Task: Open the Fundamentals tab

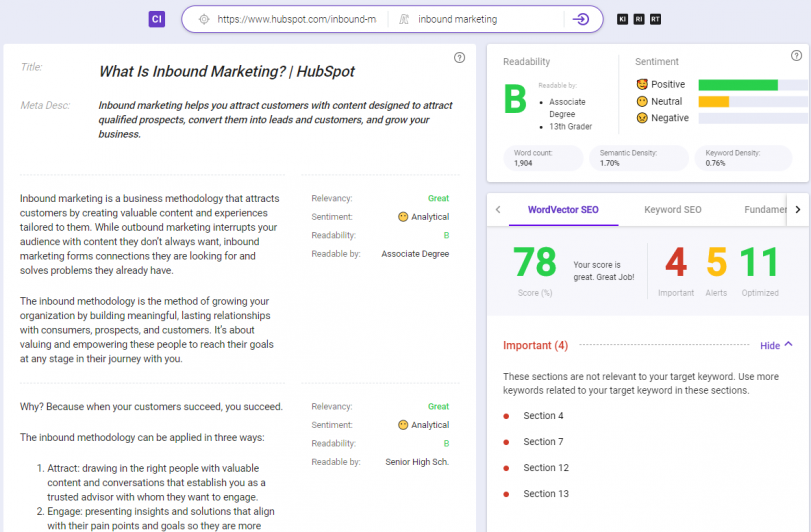Action: pos(765,209)
